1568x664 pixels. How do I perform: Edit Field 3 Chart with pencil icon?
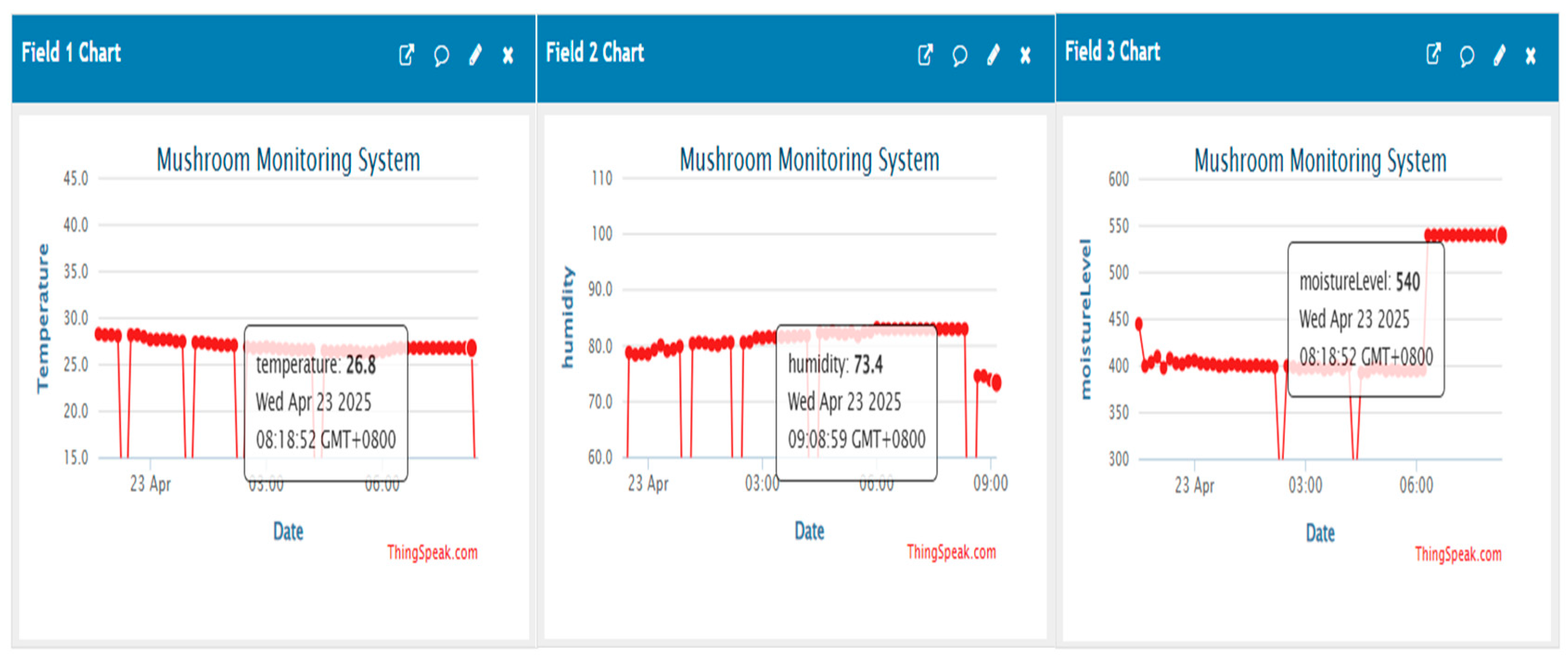(x=1499, y=55)
